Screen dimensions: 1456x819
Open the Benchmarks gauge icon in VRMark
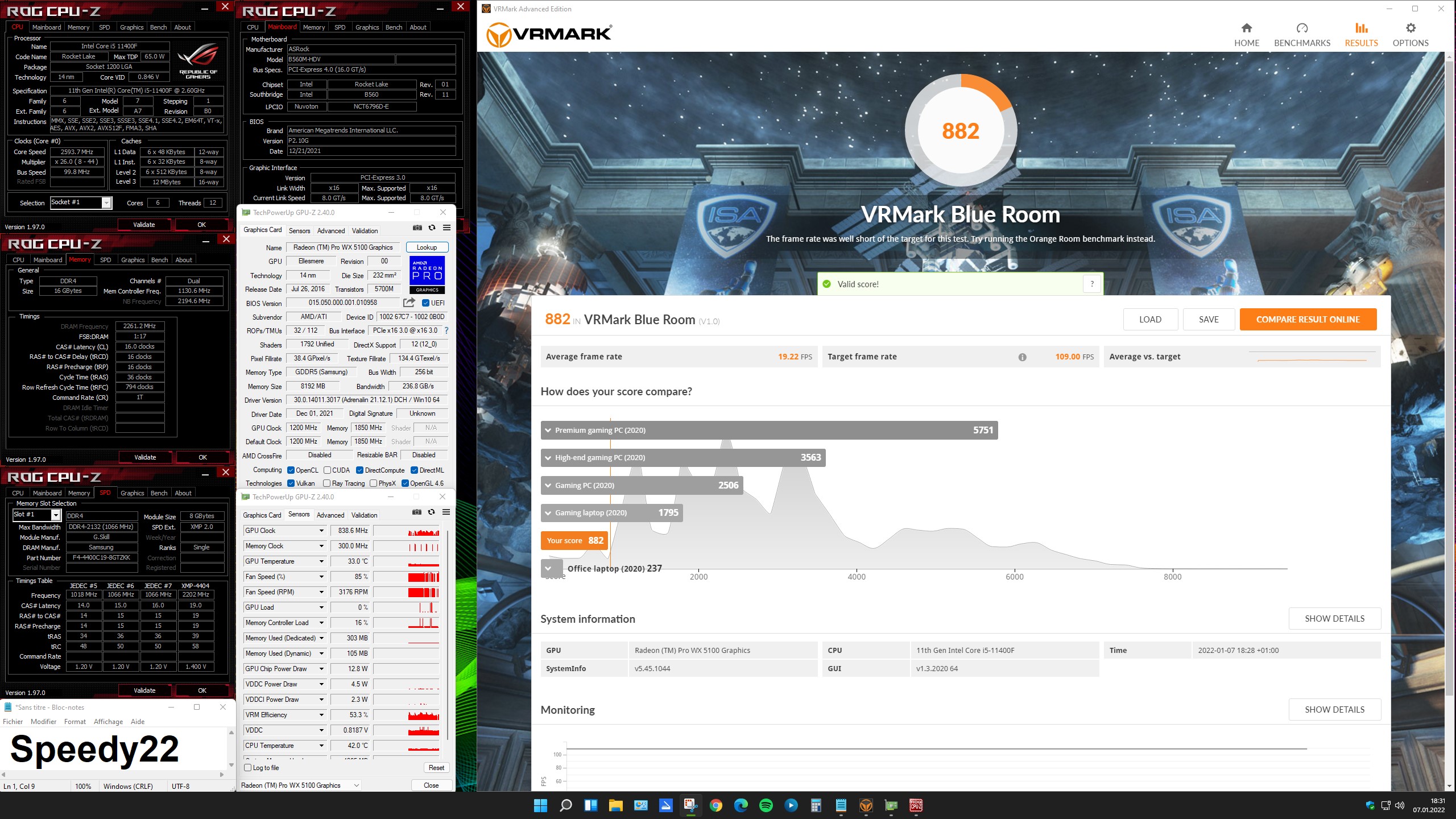(1302, 28)
